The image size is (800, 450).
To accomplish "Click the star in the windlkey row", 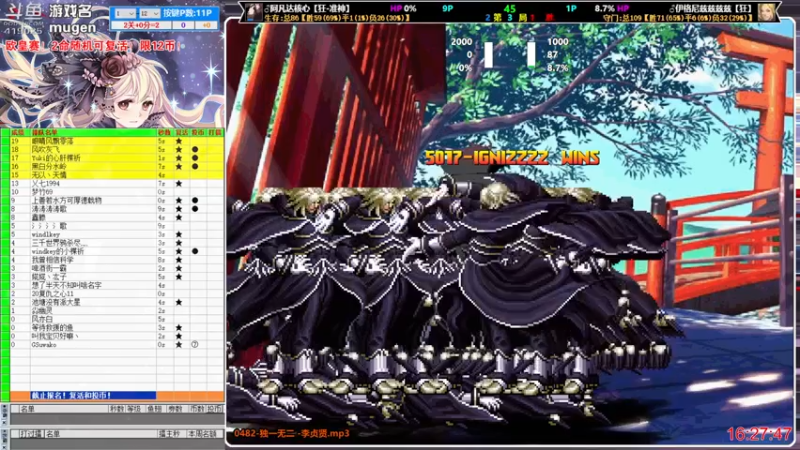I will coord(179,234).
